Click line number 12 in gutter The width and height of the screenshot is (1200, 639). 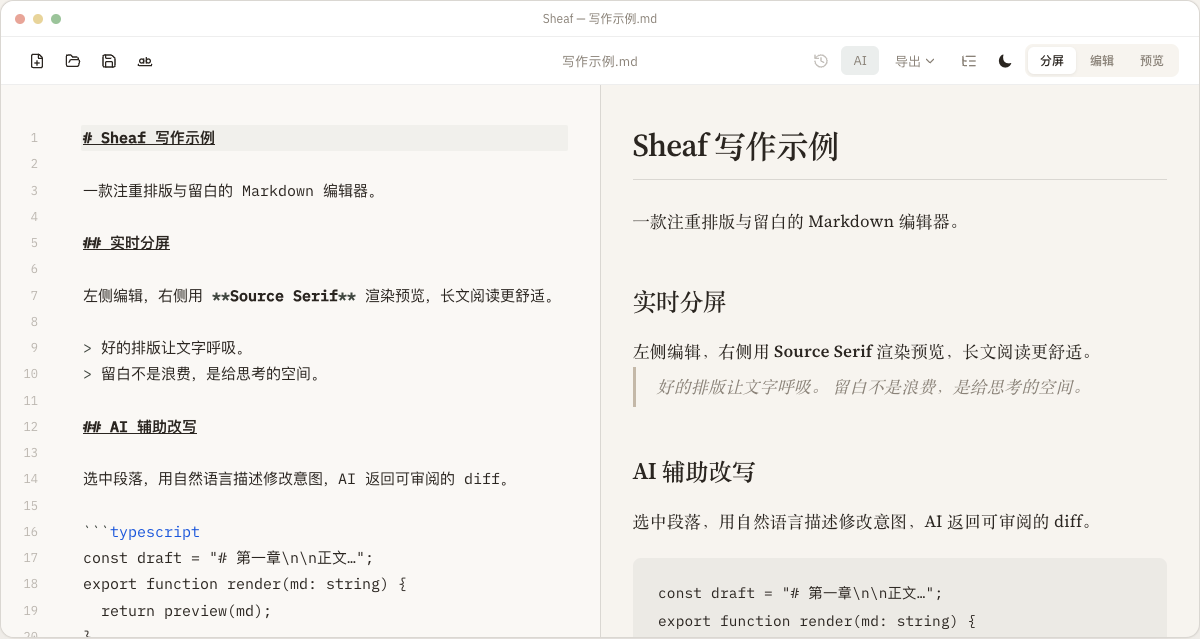[30, 427]
